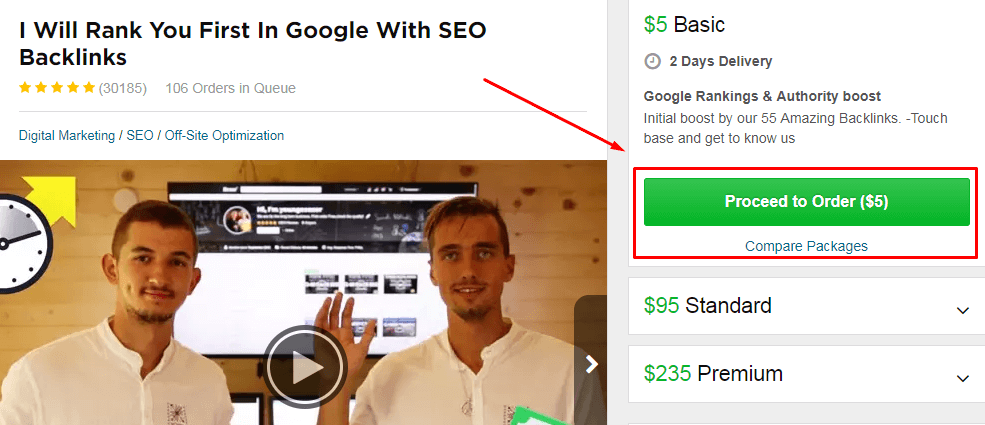Open the SEO breadcrumb link
The image size is (985, 425).
click(139, 135)
